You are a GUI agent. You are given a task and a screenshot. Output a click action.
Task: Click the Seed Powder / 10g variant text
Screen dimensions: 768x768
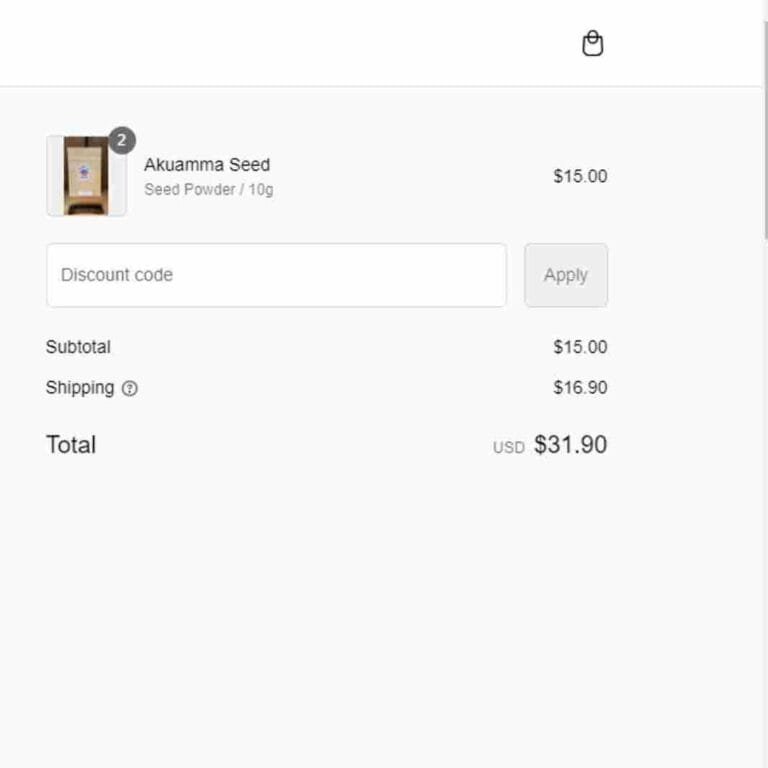(209, 190)
